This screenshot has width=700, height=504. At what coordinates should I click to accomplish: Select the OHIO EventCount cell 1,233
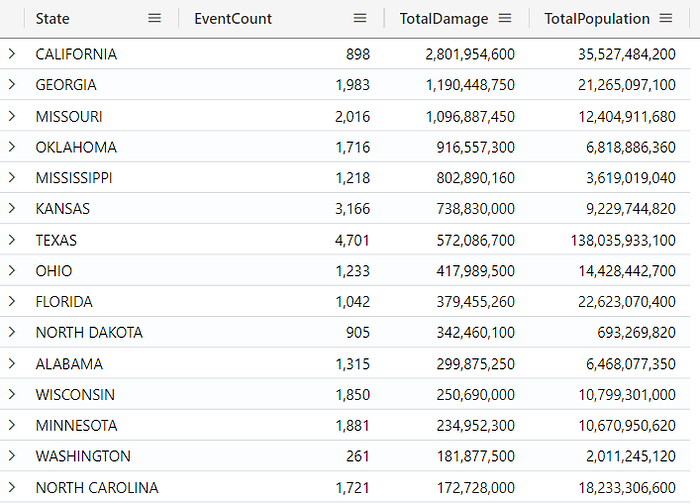(353, 271)
